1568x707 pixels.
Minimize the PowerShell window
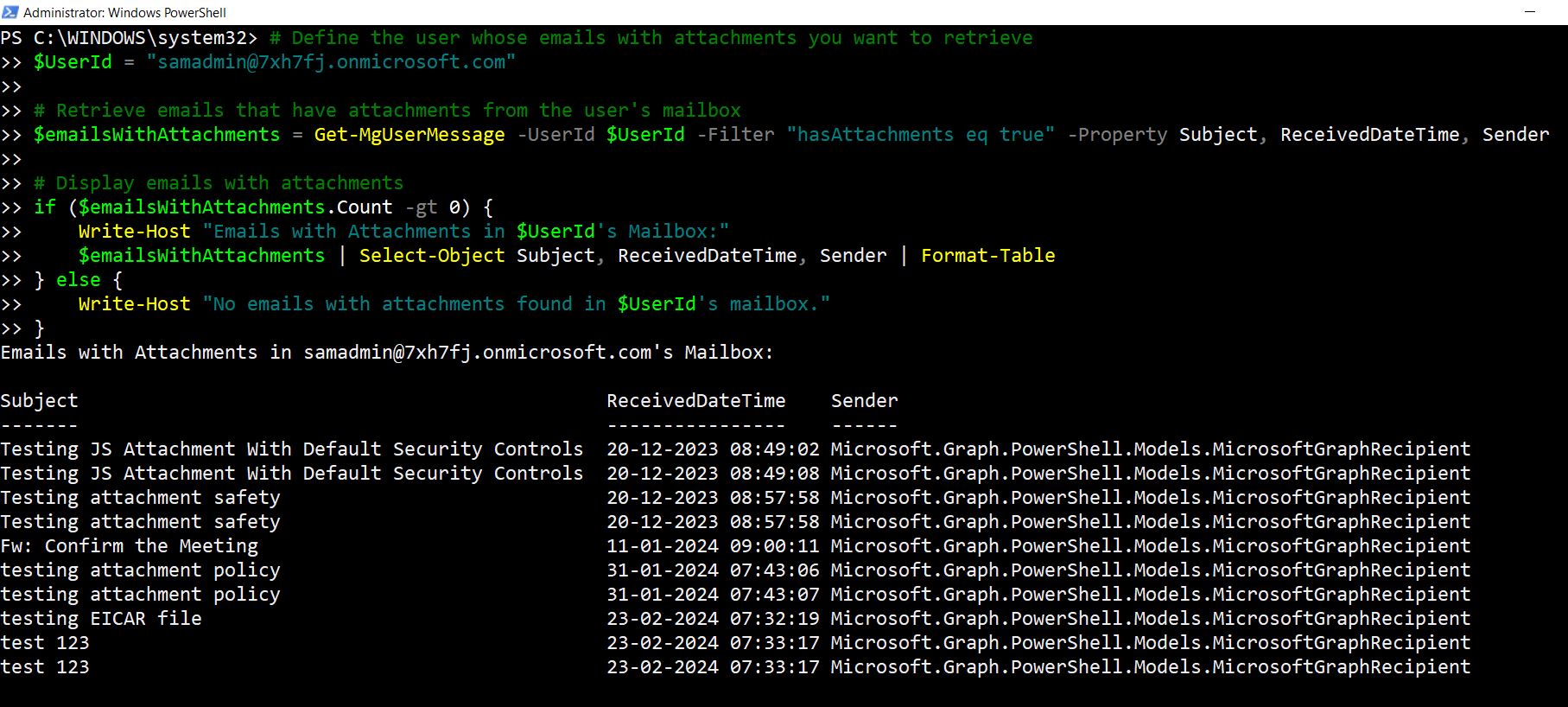[1530, 12]
